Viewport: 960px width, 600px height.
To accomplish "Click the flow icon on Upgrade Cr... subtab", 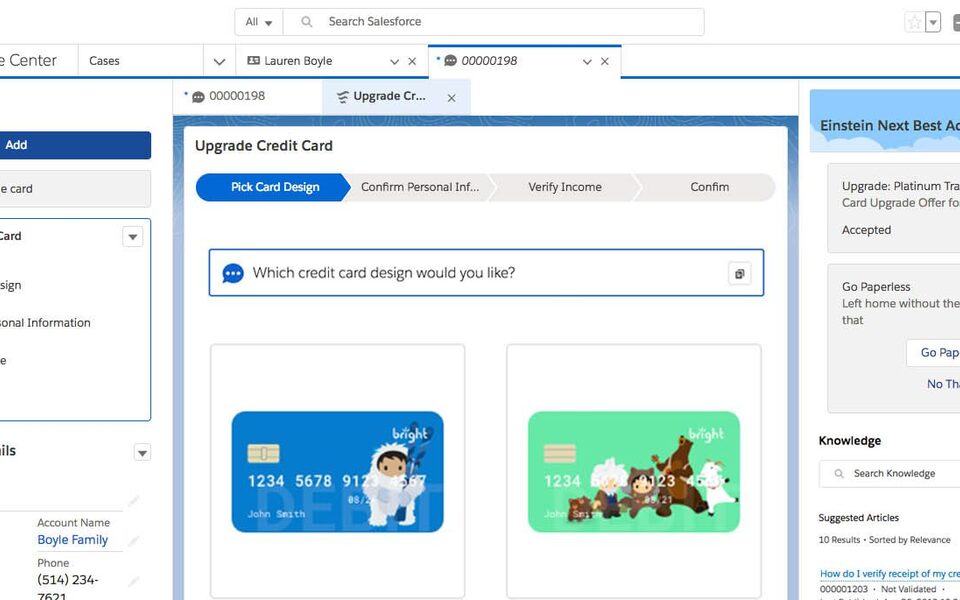I will click(x=343, y=97).
